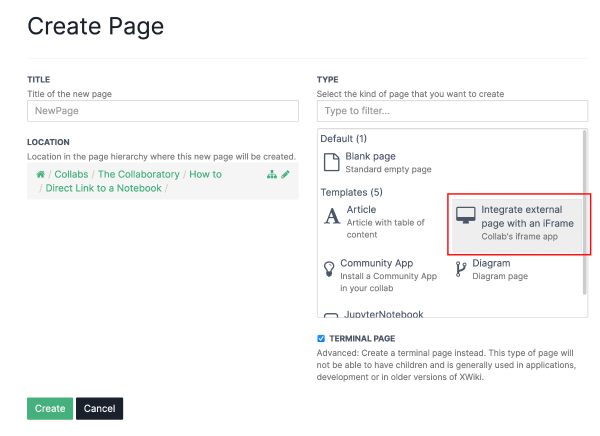The image size is (600, 436).
Task: Click the pencil icon to edit location
Action: [285, 175]
